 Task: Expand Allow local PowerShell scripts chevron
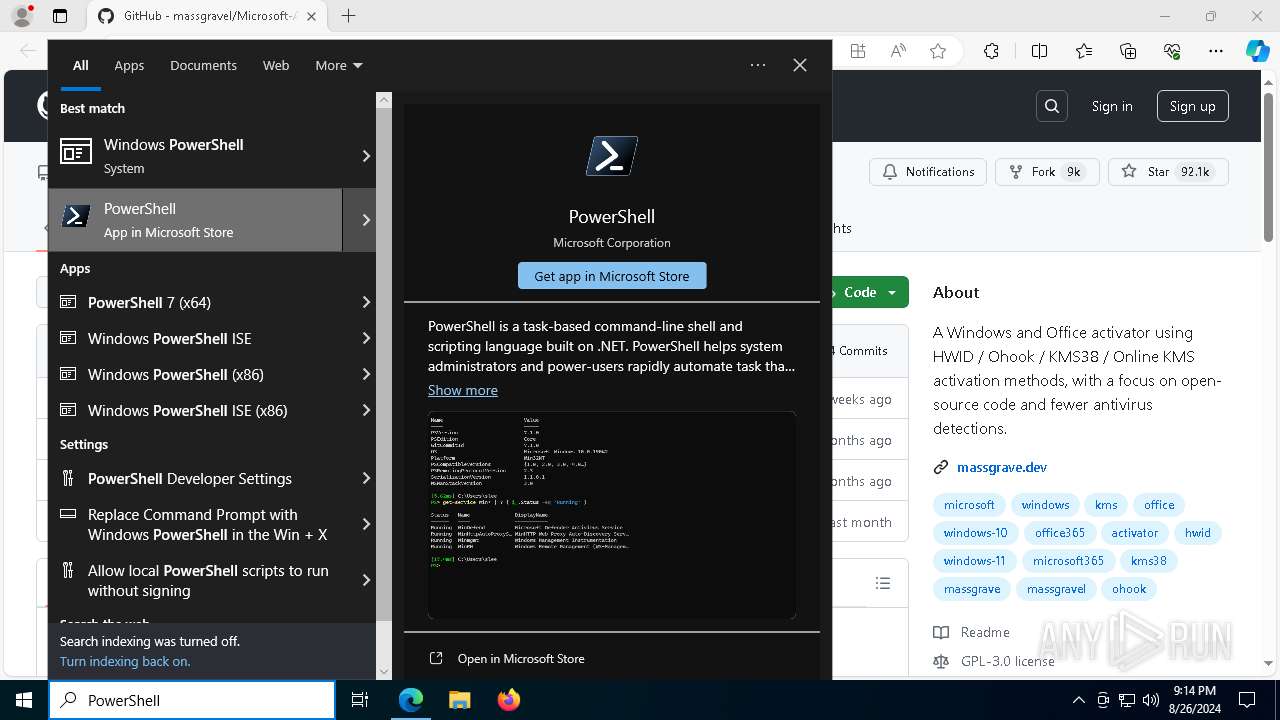tap(366, 580)
